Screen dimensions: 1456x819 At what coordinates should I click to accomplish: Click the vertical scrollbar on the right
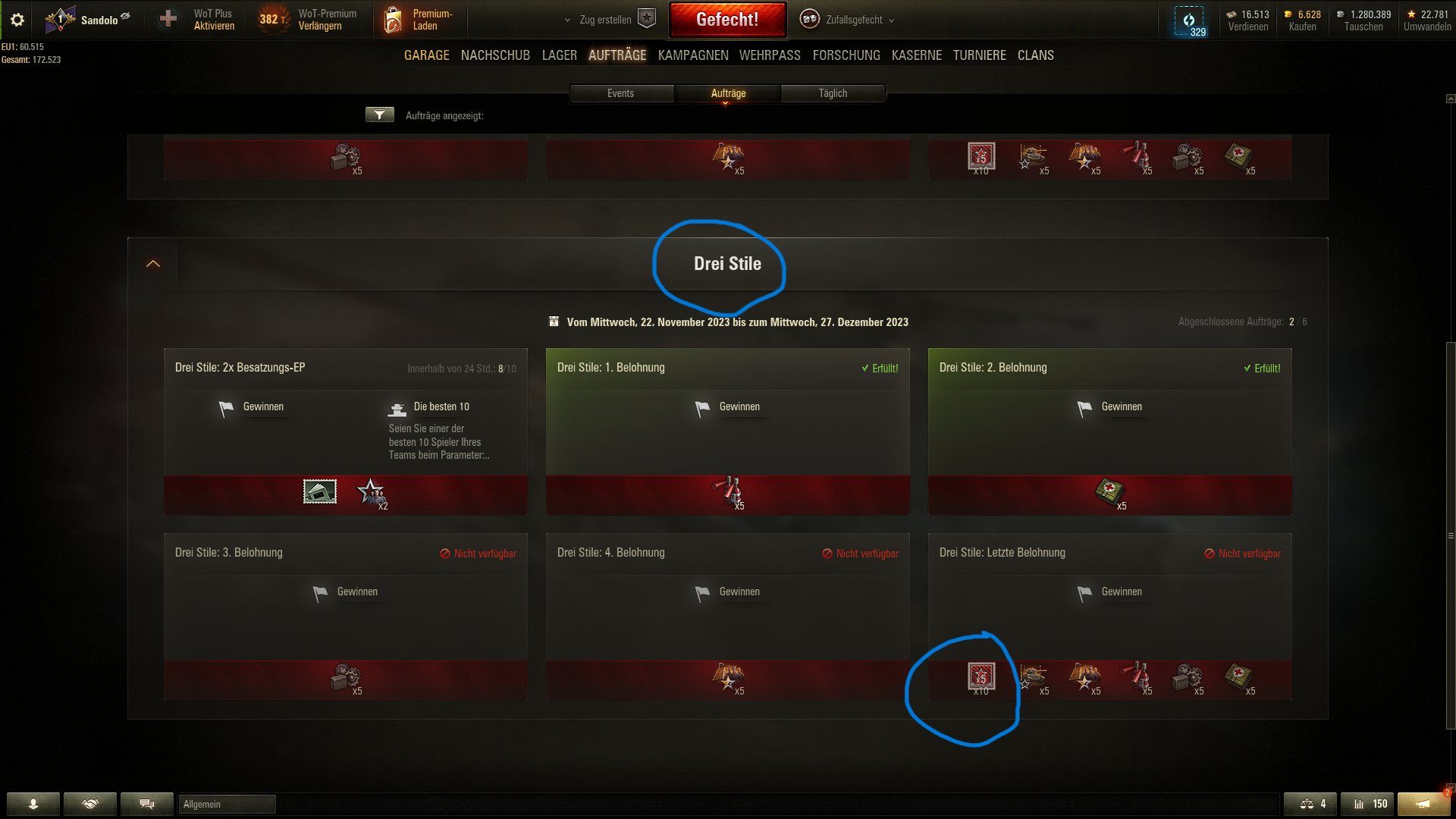(1451, 535)
